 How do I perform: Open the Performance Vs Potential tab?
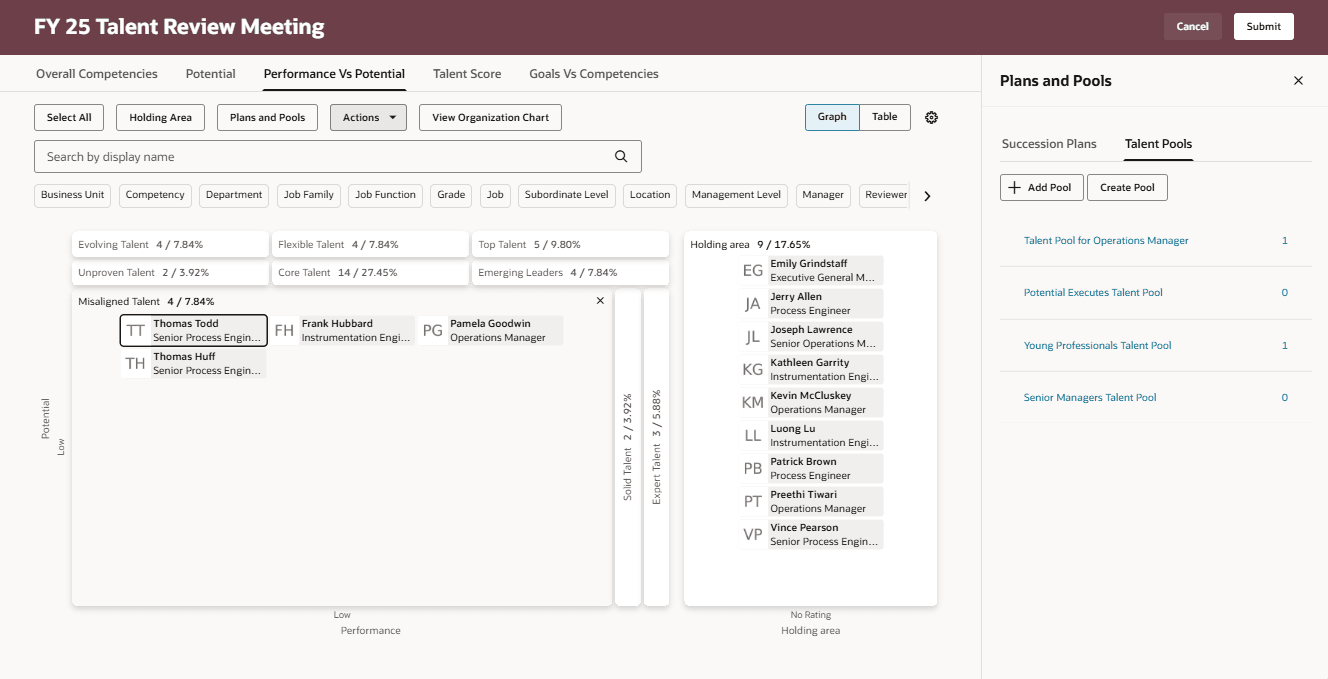click(x=335, y=74)
